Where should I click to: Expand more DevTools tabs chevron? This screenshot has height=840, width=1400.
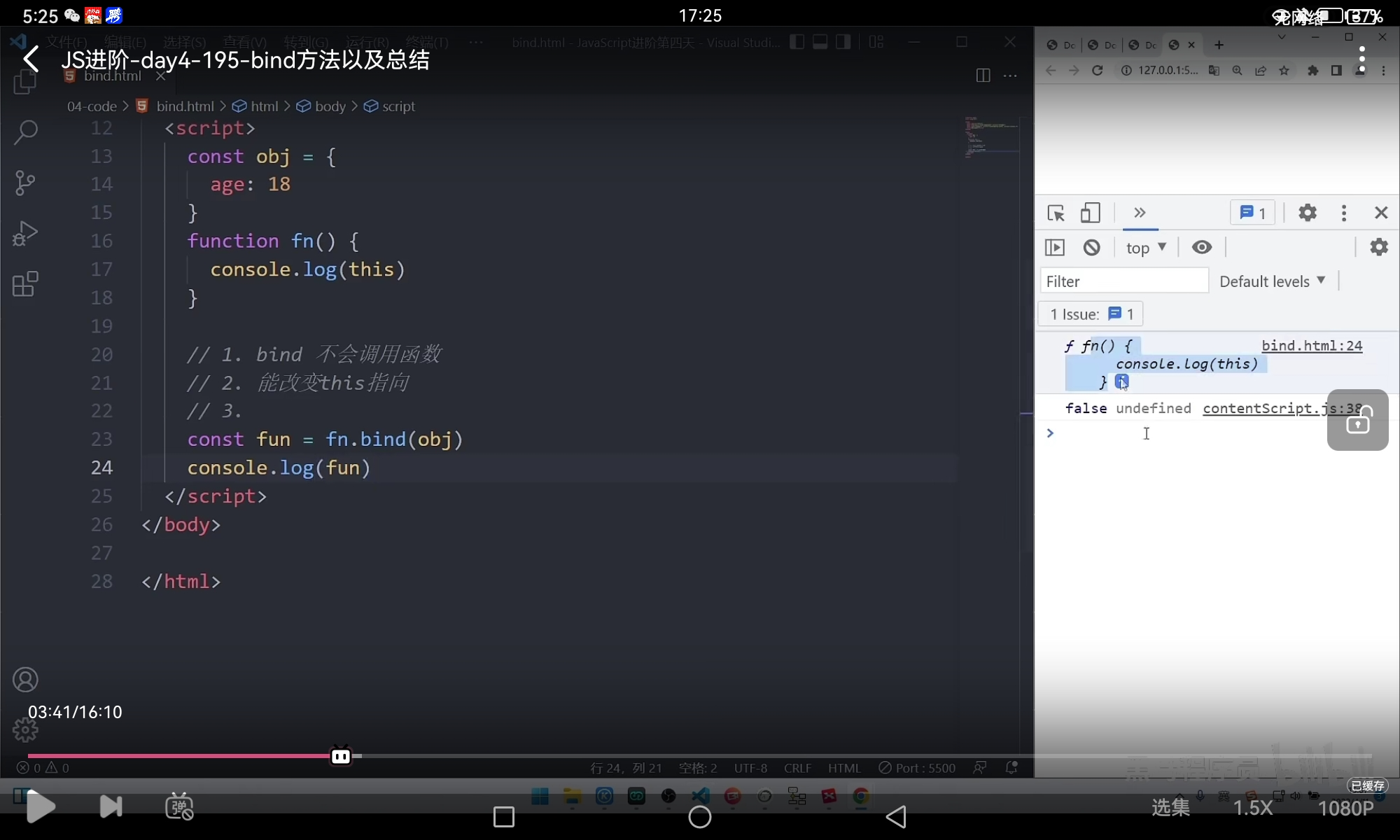[x=1140, y=213]
